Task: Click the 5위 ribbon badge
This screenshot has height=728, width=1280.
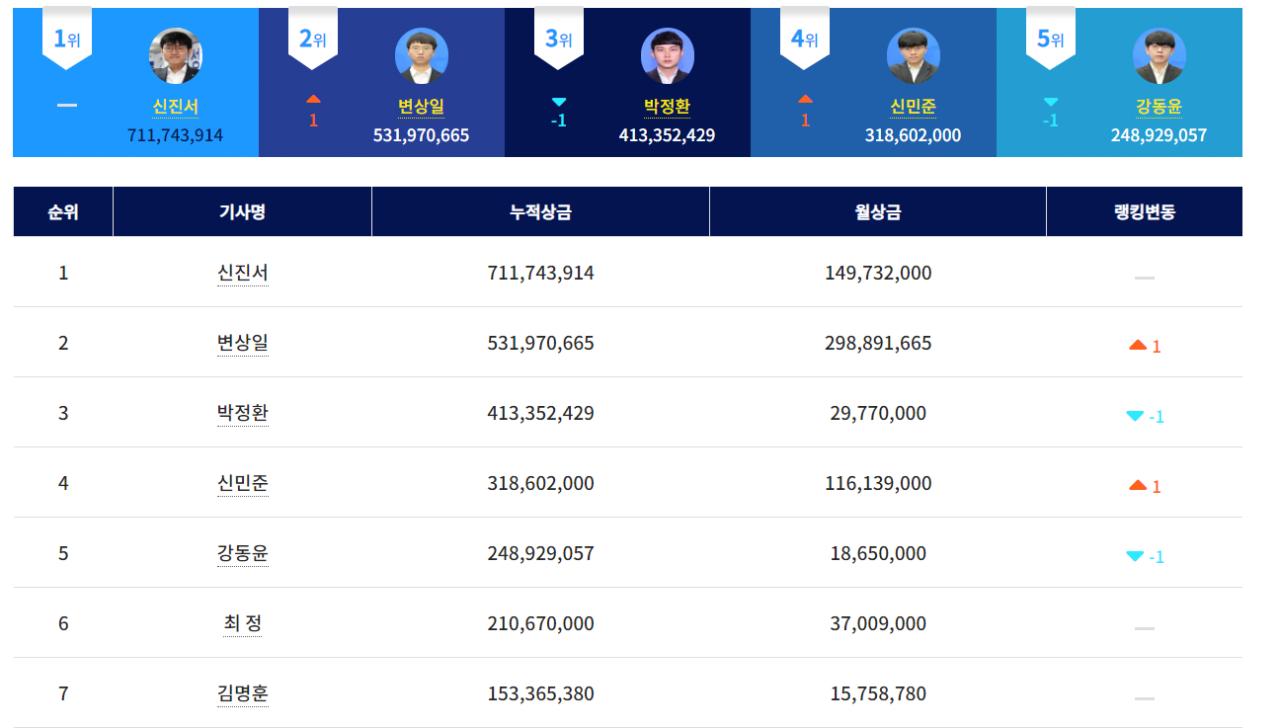Action: click(1051, 39)
